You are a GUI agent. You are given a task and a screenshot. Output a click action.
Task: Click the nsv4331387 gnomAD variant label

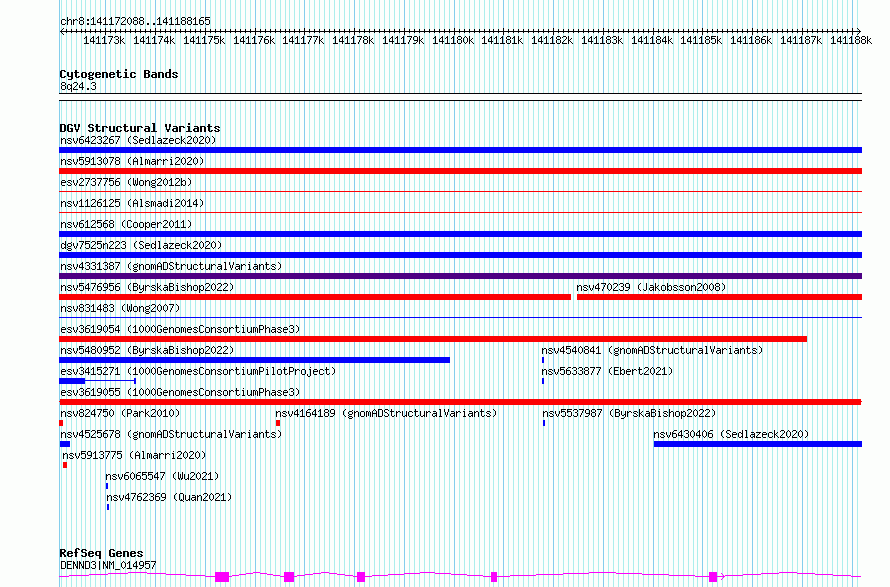[171, 266]
